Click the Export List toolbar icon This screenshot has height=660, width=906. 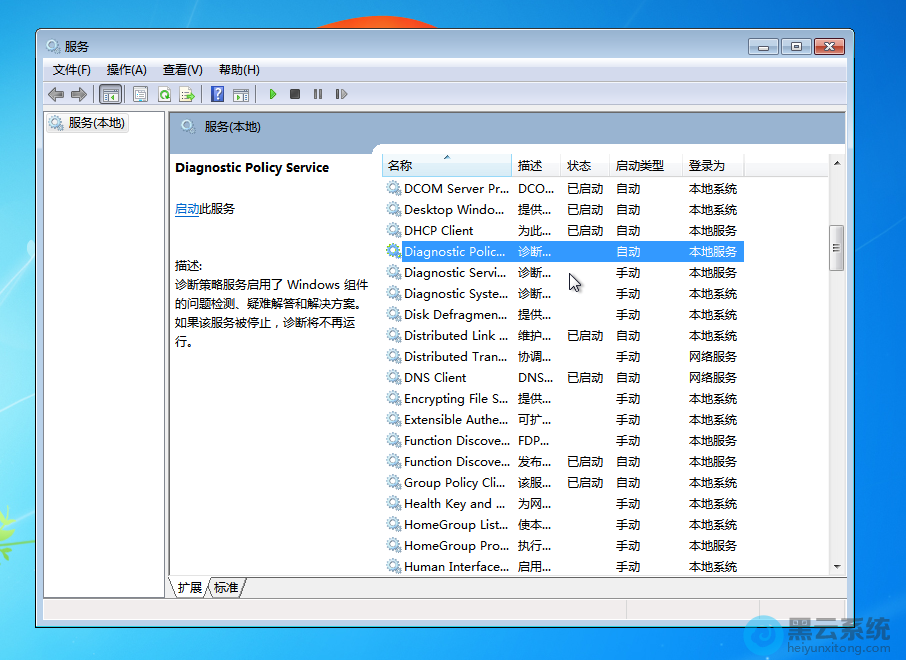[187, 94]
